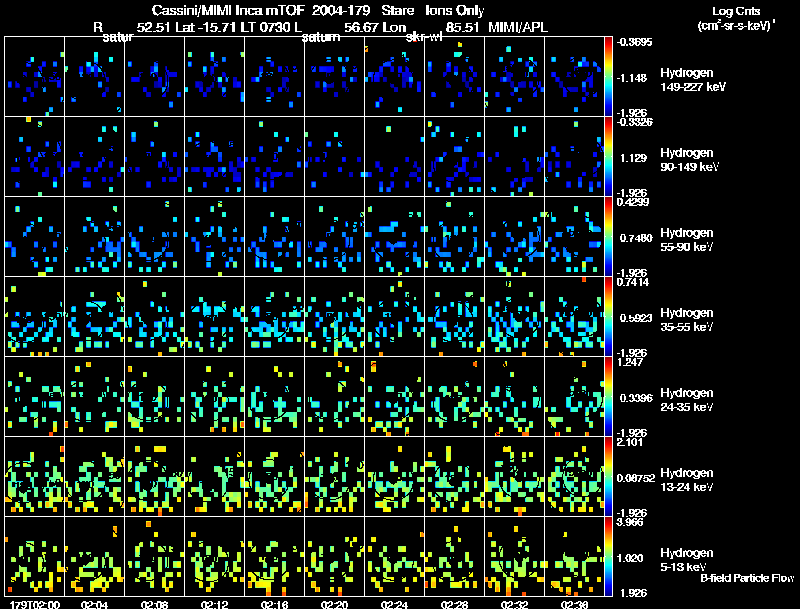Click the color bar beside the 5-13 keV row
This screenshot has width=800, height=609.
(x=608, y=557)
